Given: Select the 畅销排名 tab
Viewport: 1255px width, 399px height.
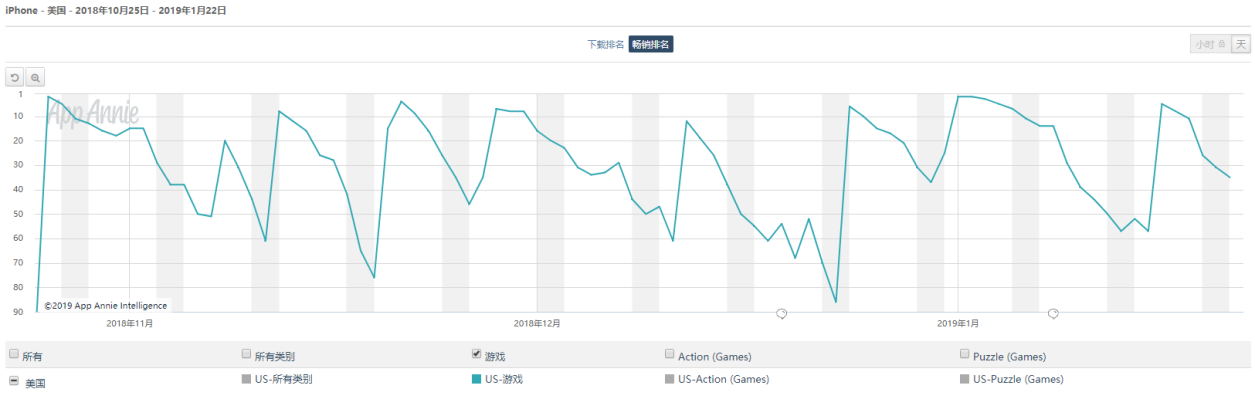Looking at the screenshot, I should pos(651,44).
